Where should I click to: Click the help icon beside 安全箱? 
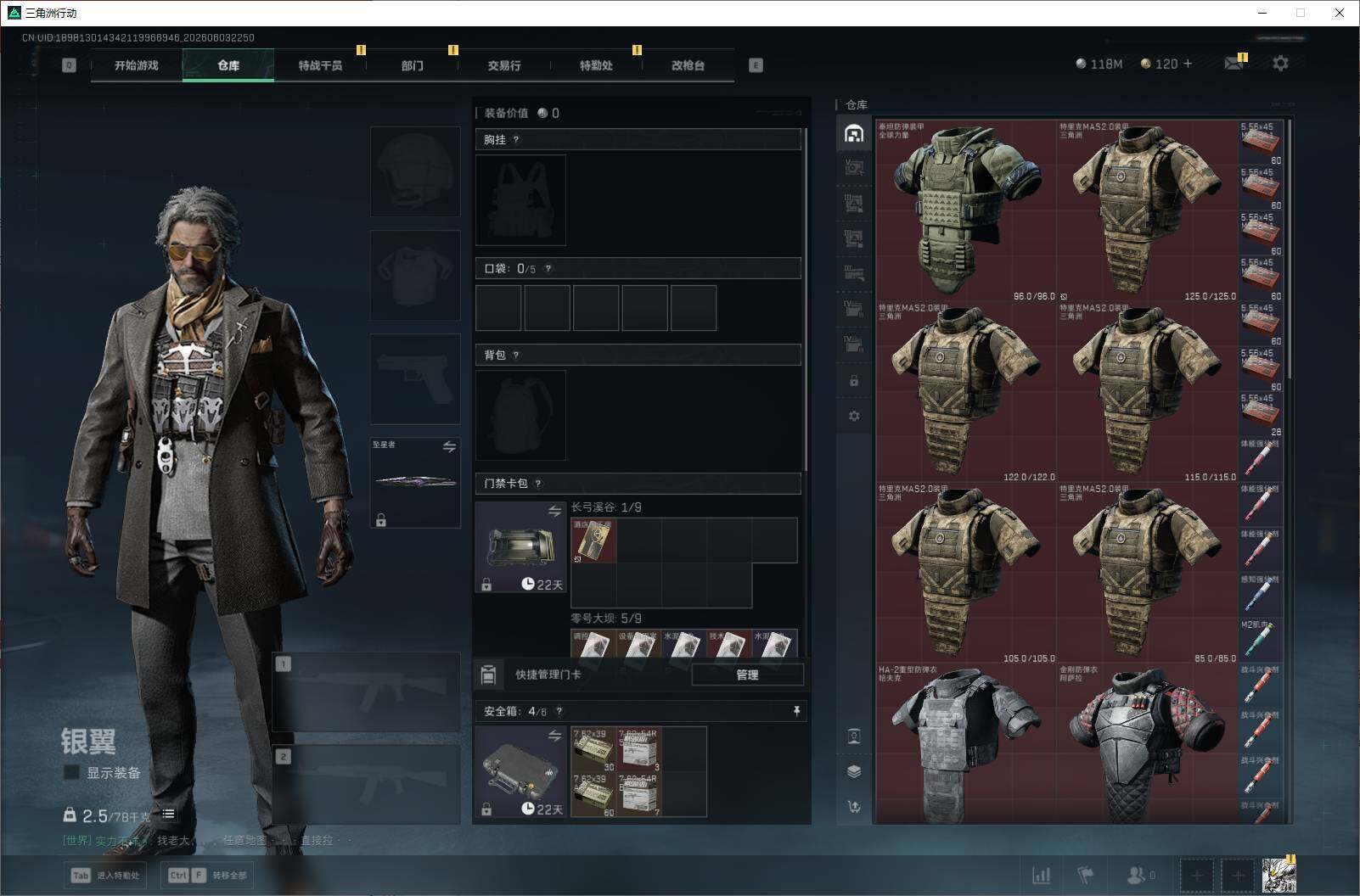click(559, 712)
